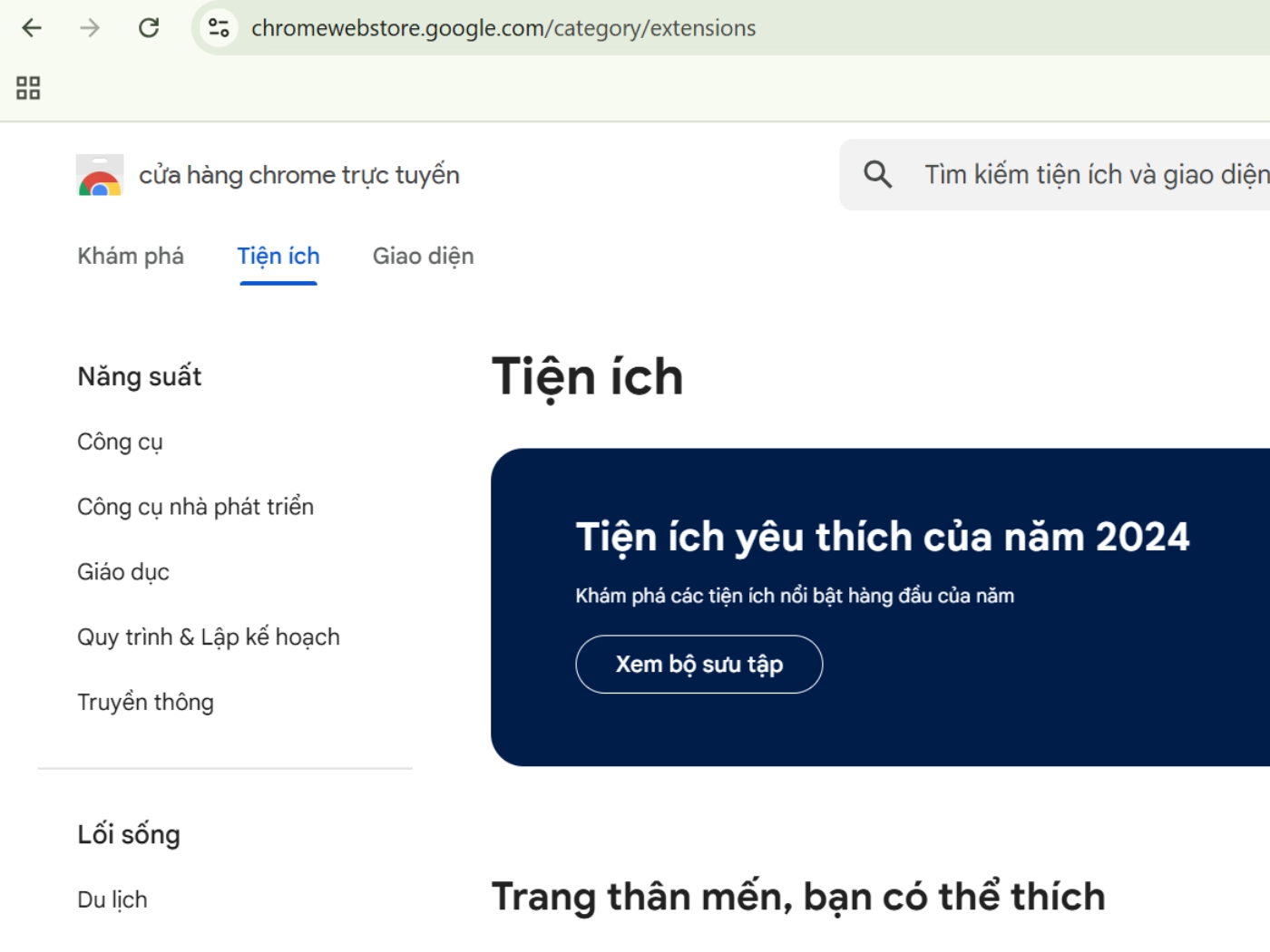Go back with the browser back arrow
1270x952 pixels.
click(x=32, y=28)
